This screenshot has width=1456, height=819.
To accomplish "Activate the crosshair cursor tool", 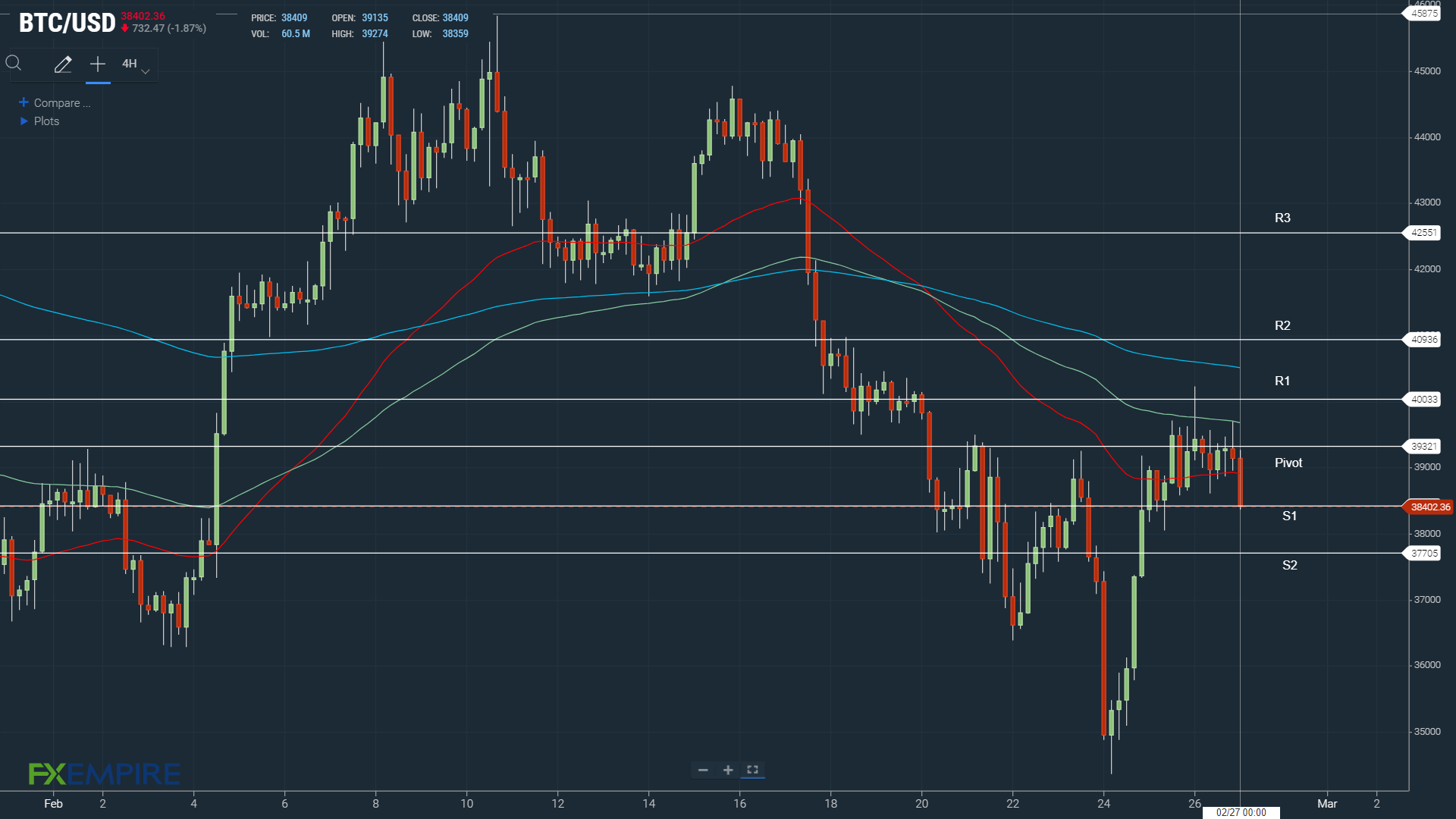I will (x=98, y=64).
